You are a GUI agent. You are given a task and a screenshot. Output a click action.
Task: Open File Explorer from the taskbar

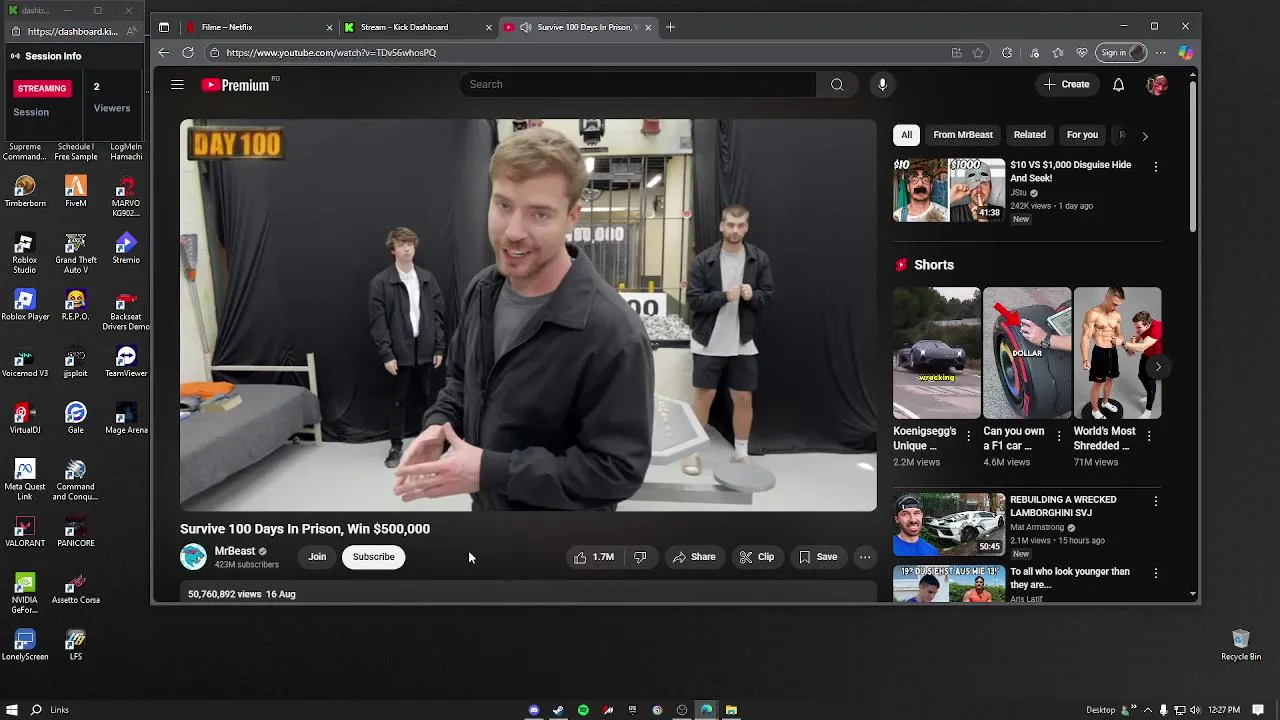[x=731, y=710]
